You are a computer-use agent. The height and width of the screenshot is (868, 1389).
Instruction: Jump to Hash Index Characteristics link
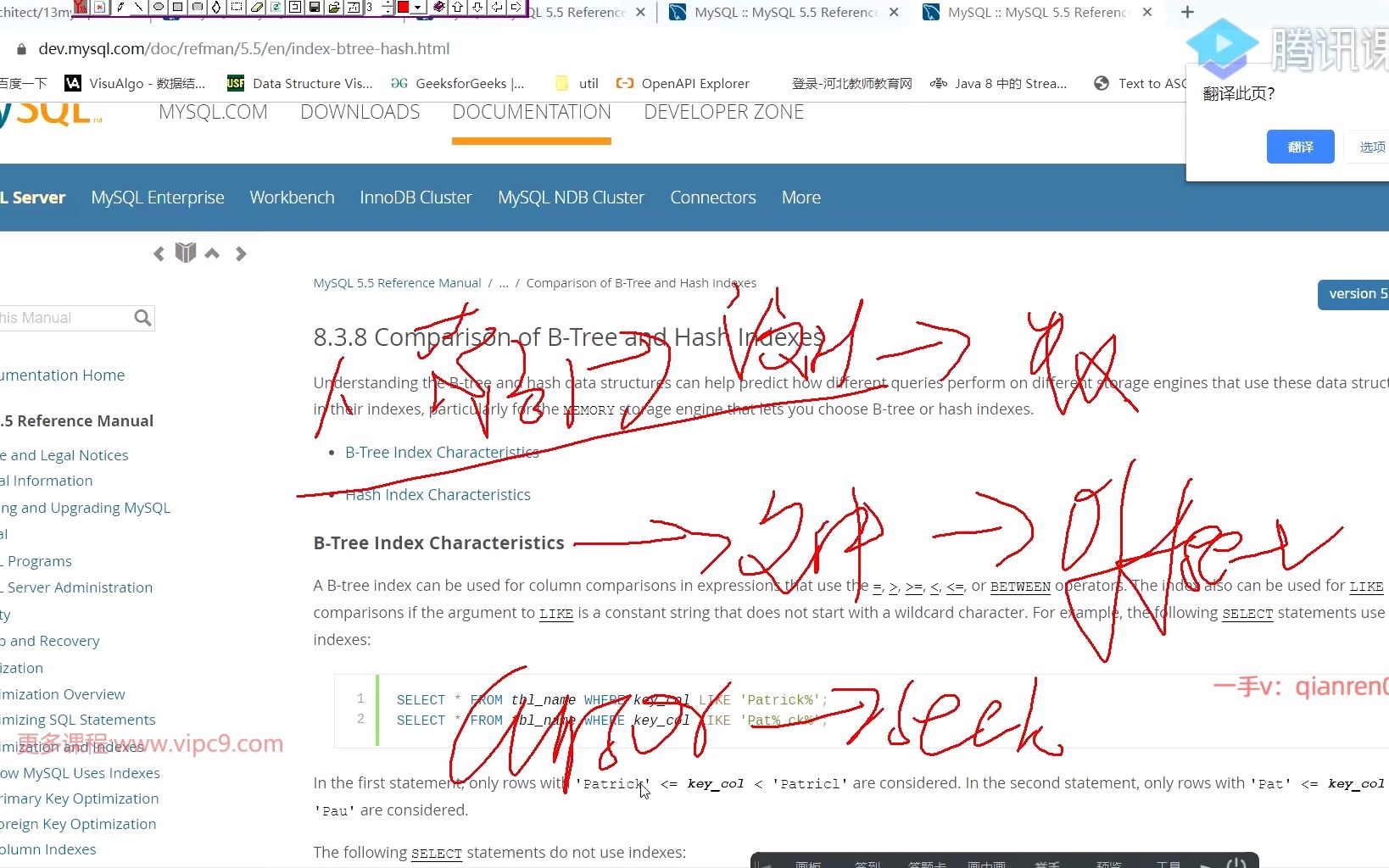tap(438, 495)
